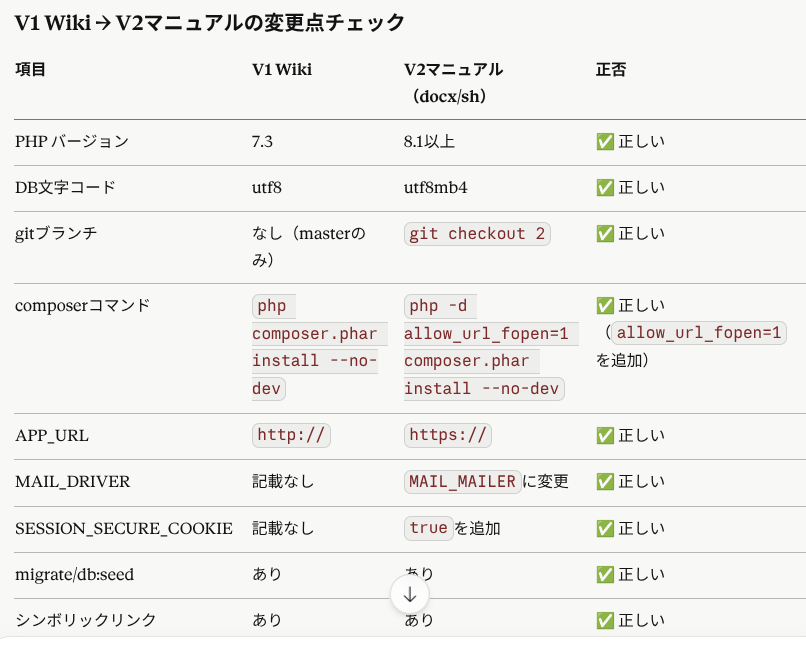
Task: Click the 'https://' code snippet
Action: point(448,435)
